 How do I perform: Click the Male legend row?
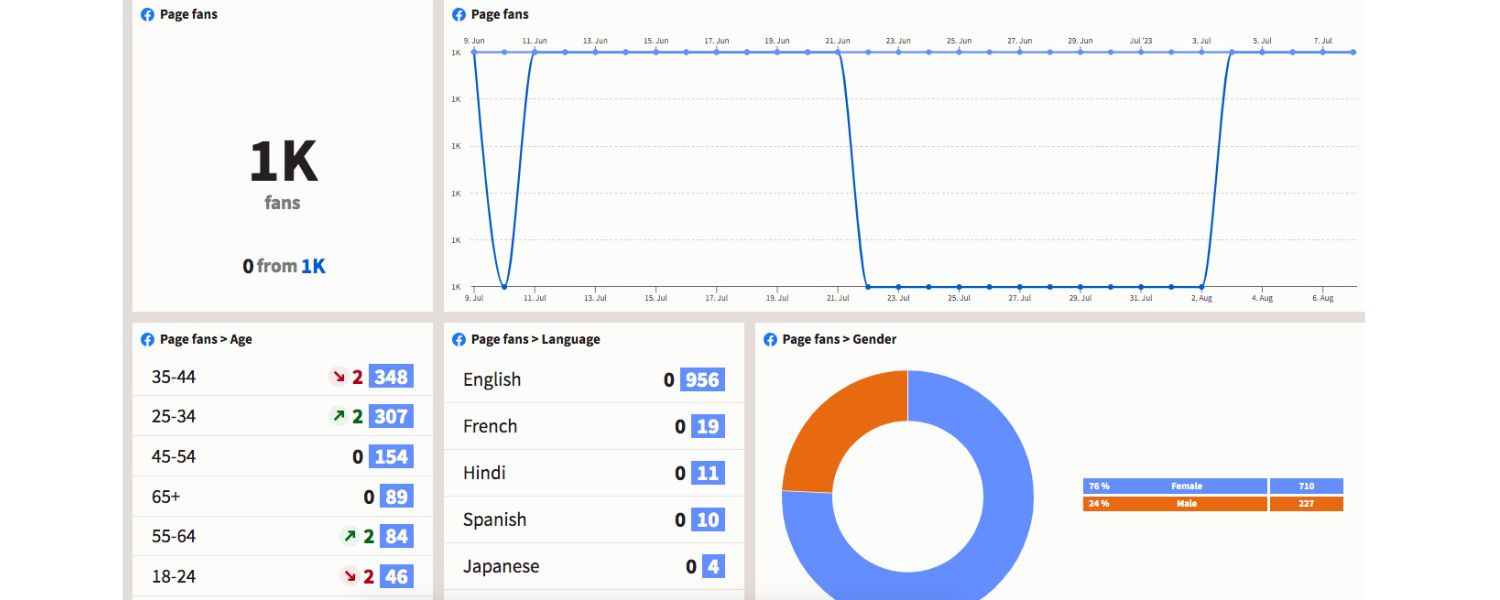(x=1212, y=504)
